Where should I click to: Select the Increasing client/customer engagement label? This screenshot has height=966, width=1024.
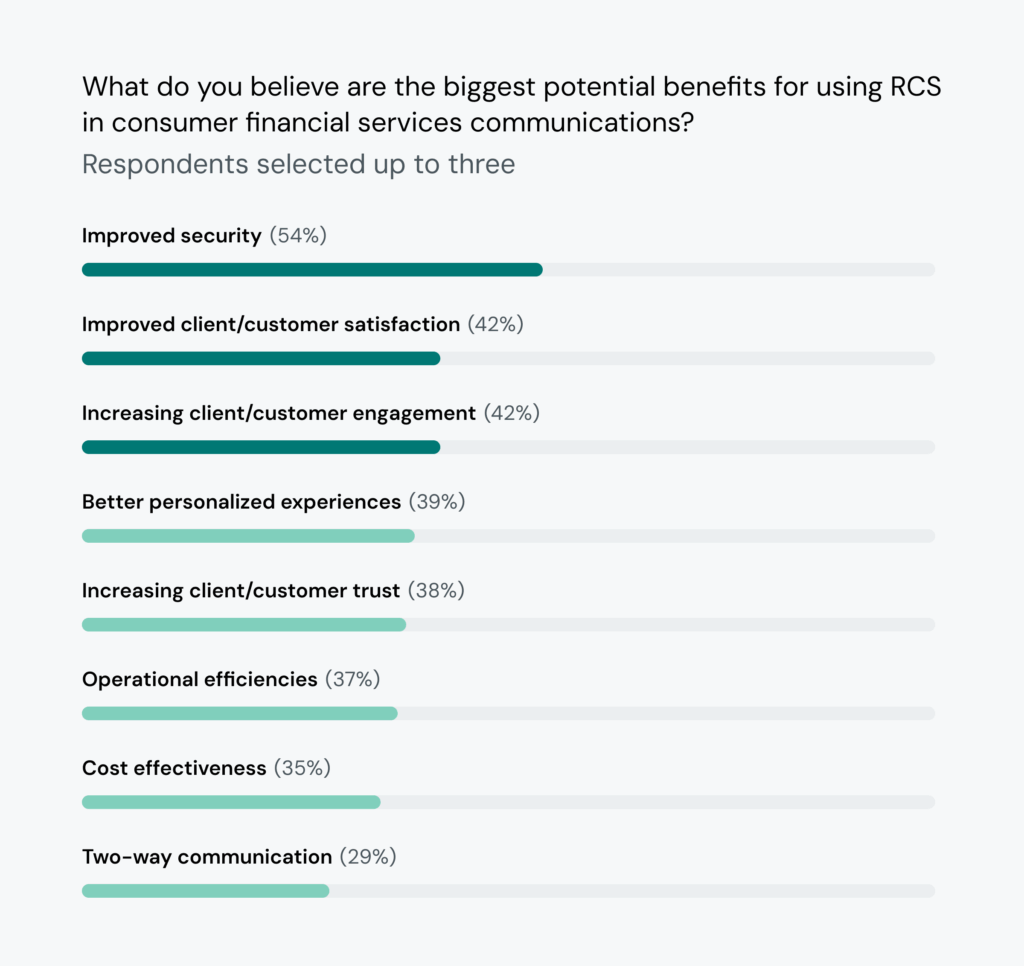click(x=279, y=413)
